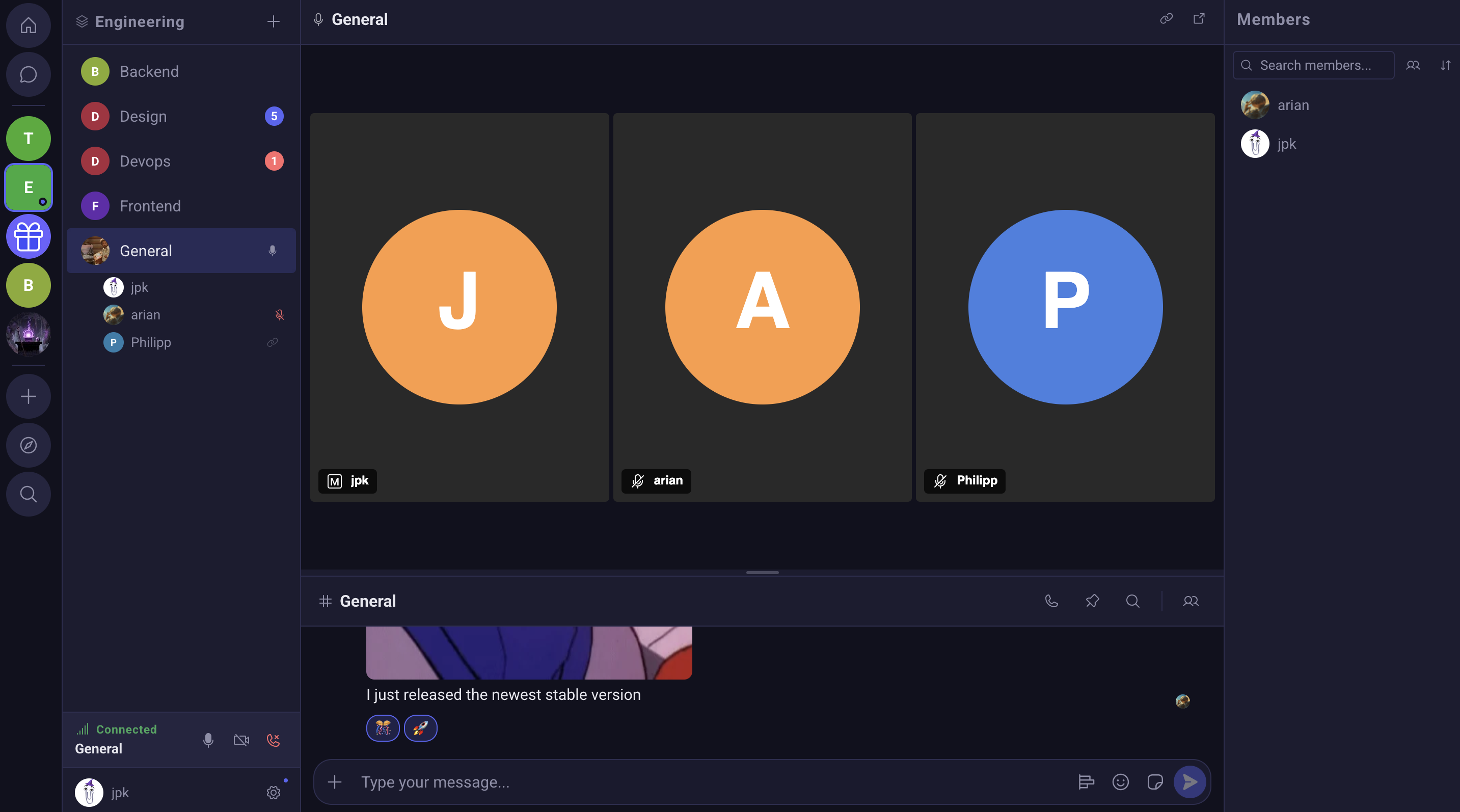Viewport: 1460px width, 812px height.
Task: Open the Explore compass icon
Action: click(29, 445)
